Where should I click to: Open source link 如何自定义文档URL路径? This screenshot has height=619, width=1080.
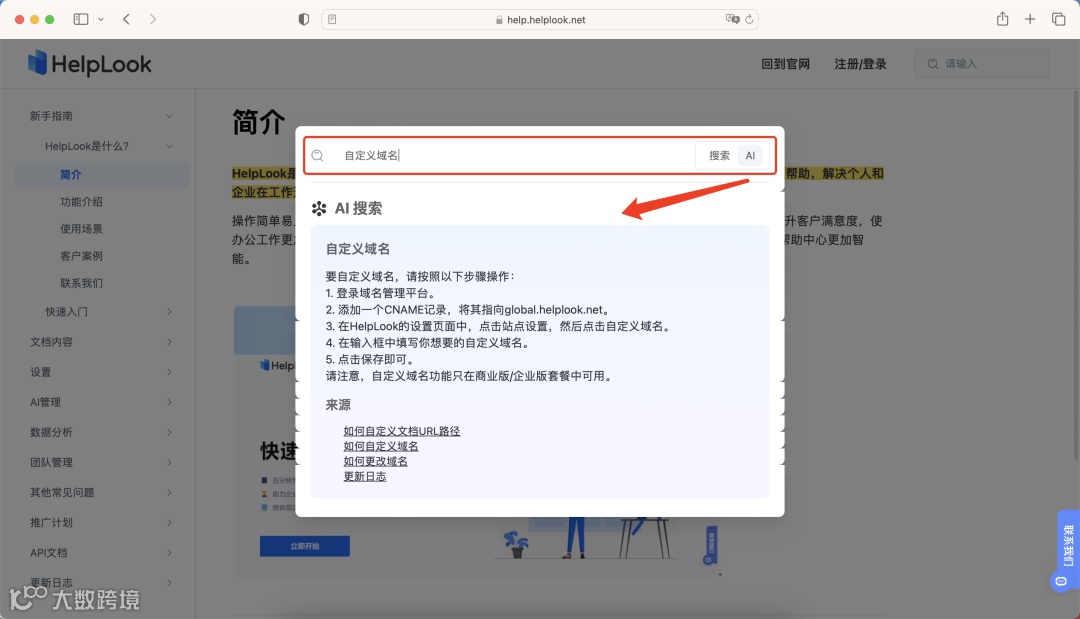(x=402, y=431)
